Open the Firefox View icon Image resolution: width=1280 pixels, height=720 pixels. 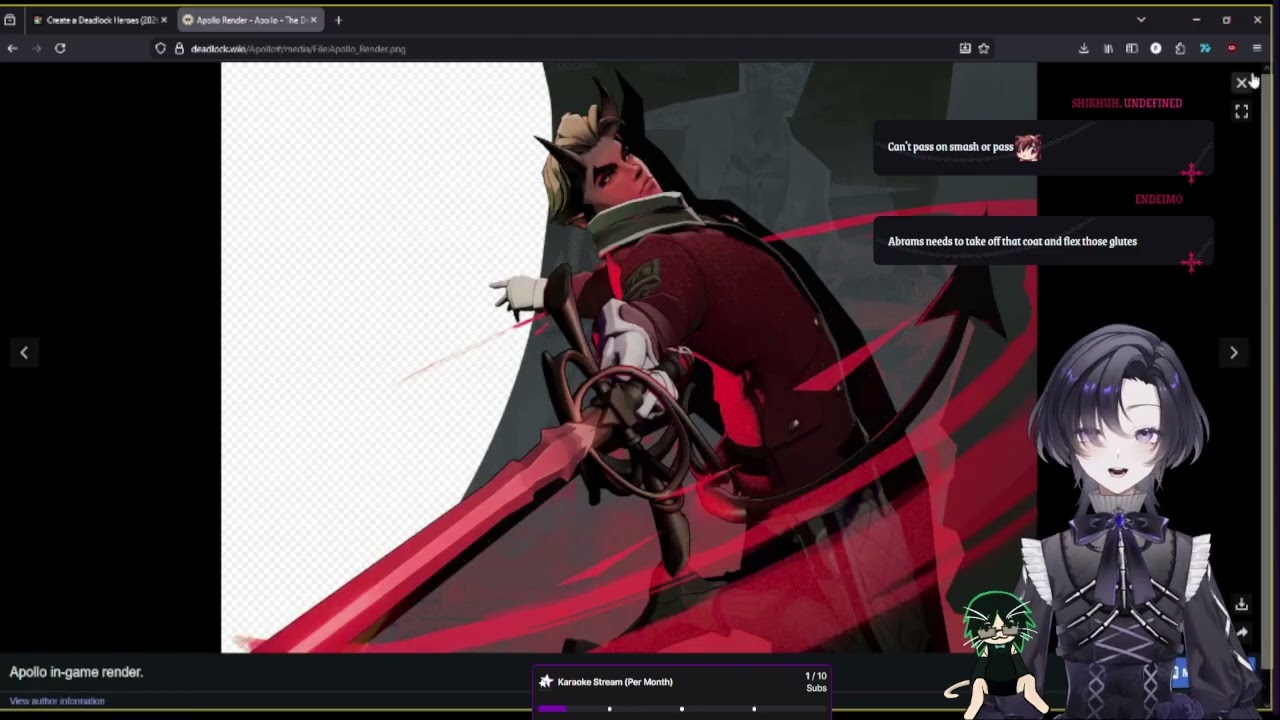(x=10, y=20)
